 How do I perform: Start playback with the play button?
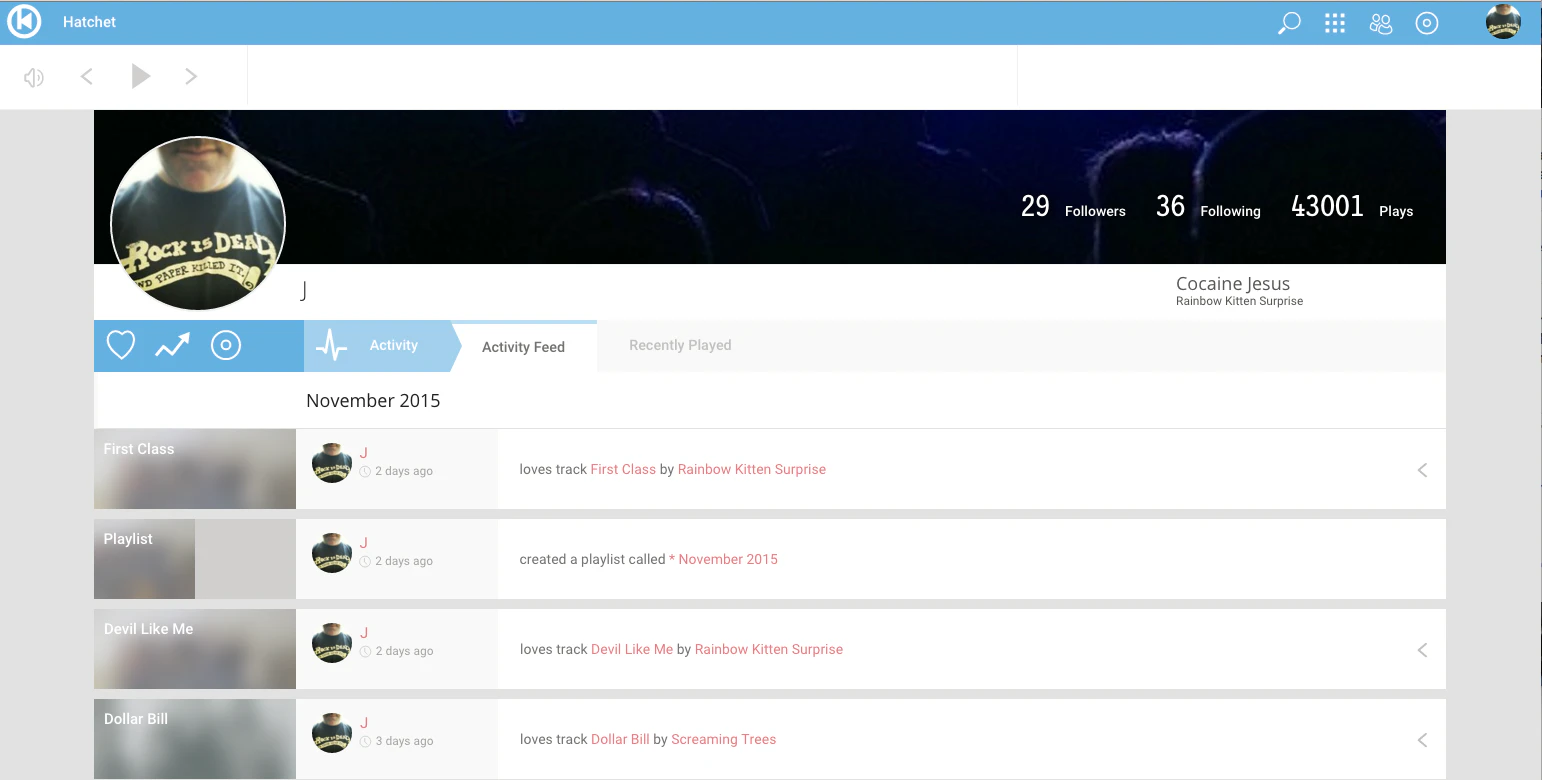[141, 76]
